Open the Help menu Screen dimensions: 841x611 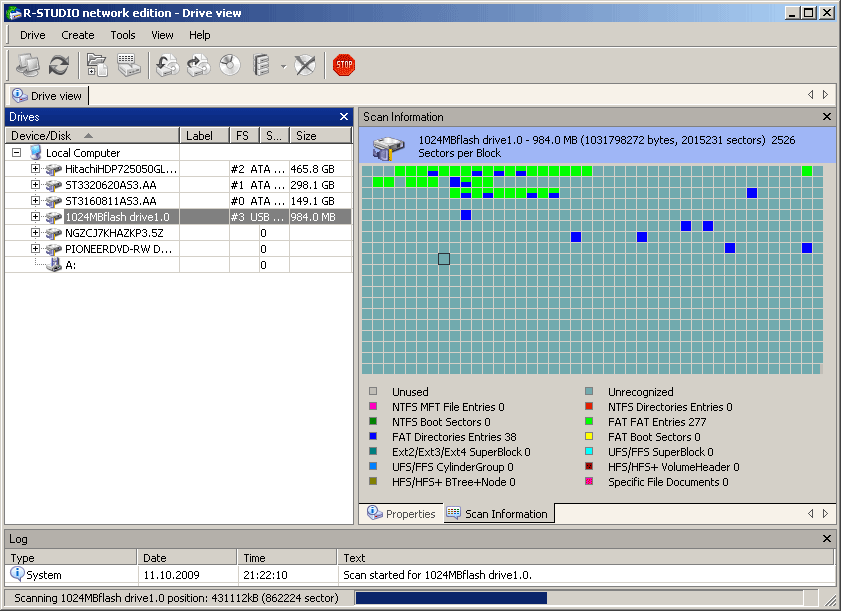tap(200, 35)
